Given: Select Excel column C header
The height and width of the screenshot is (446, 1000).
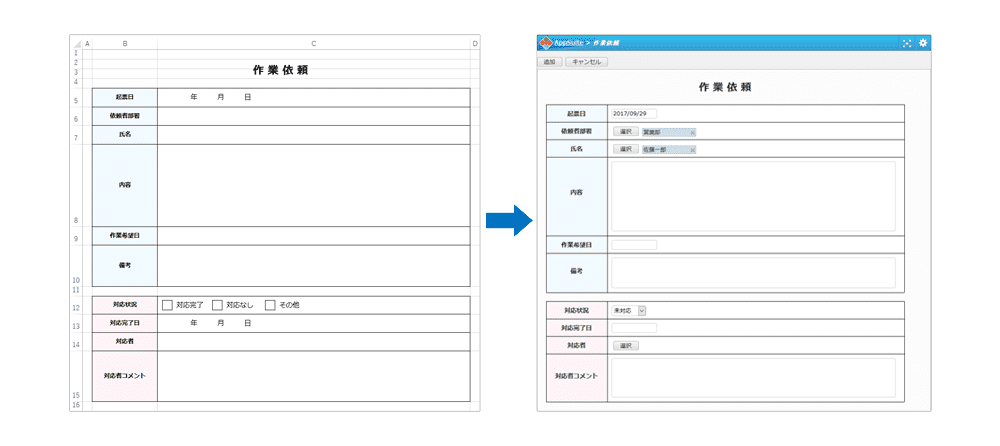Looking at the screenshot, I should click(314, 43).
